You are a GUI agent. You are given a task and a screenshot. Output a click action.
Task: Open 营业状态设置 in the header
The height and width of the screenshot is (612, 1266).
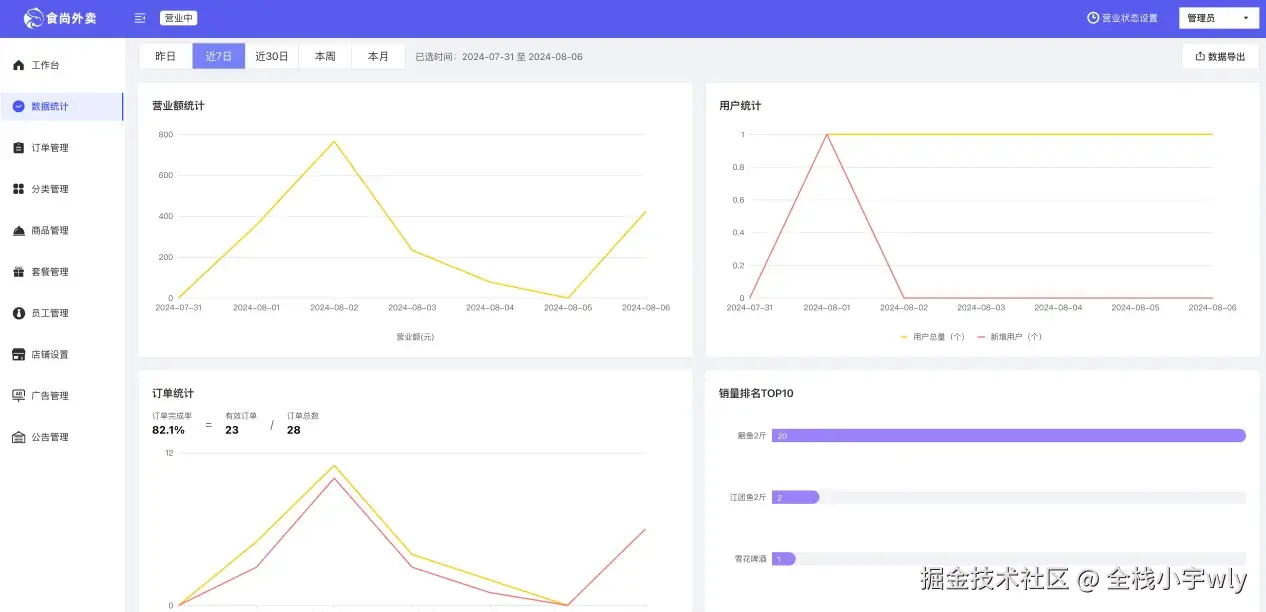tap(1122, 18)
